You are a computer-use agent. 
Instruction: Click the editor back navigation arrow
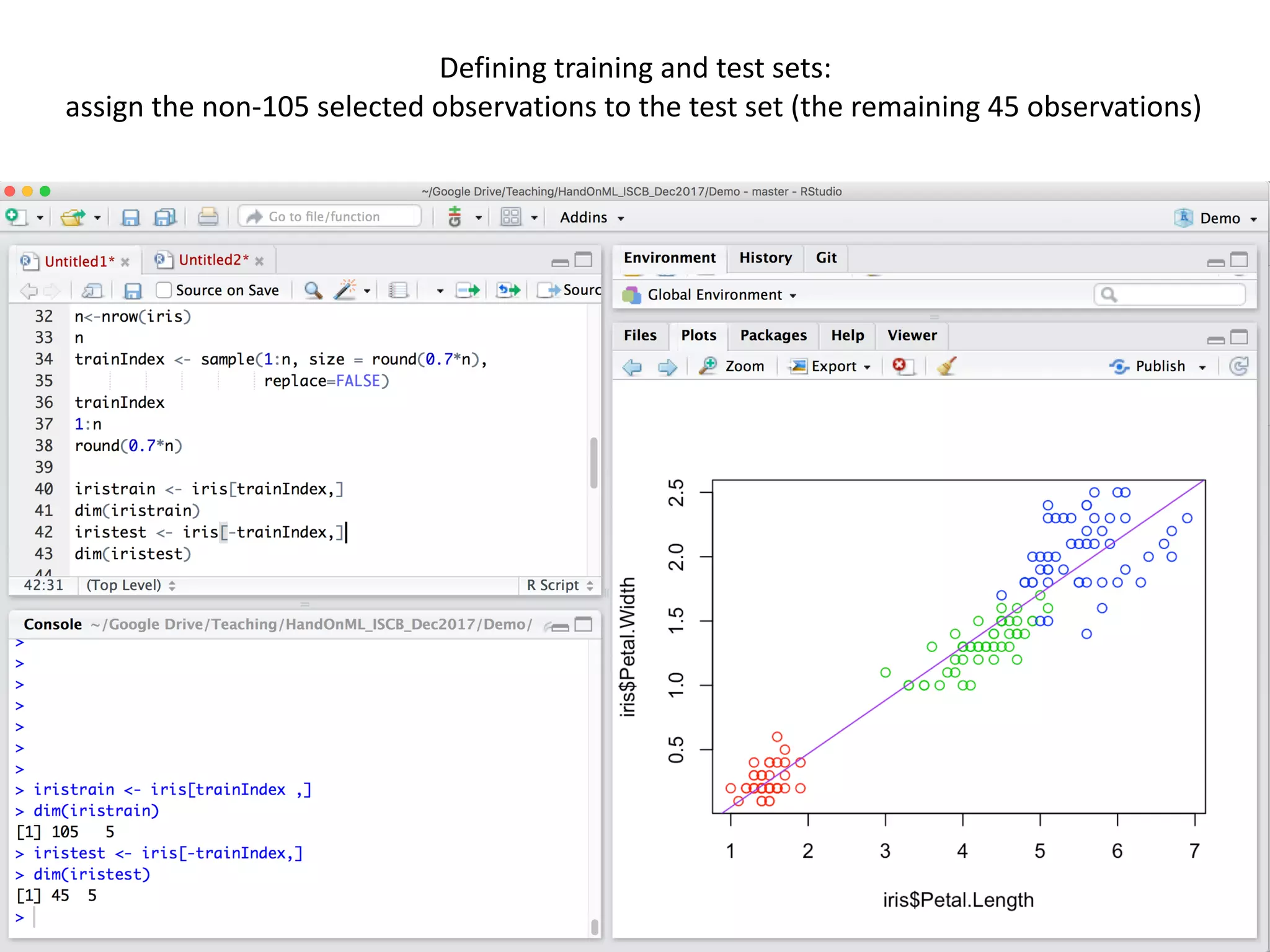(x=29, y=290)
